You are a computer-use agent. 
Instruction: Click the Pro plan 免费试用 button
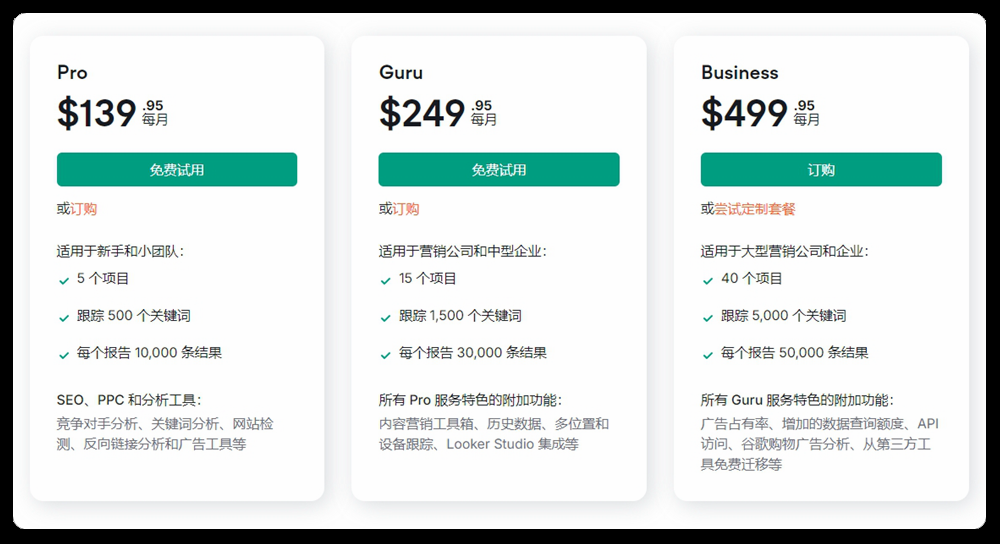177,170
